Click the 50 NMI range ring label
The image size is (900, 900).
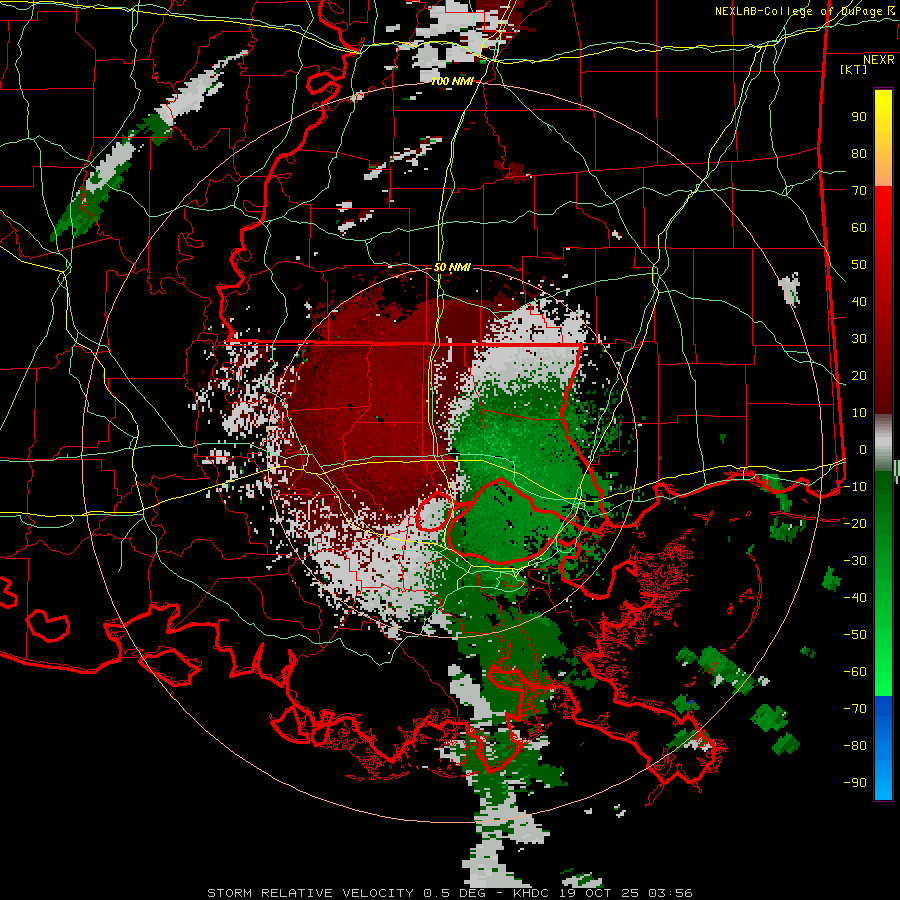tap(452, 267)
